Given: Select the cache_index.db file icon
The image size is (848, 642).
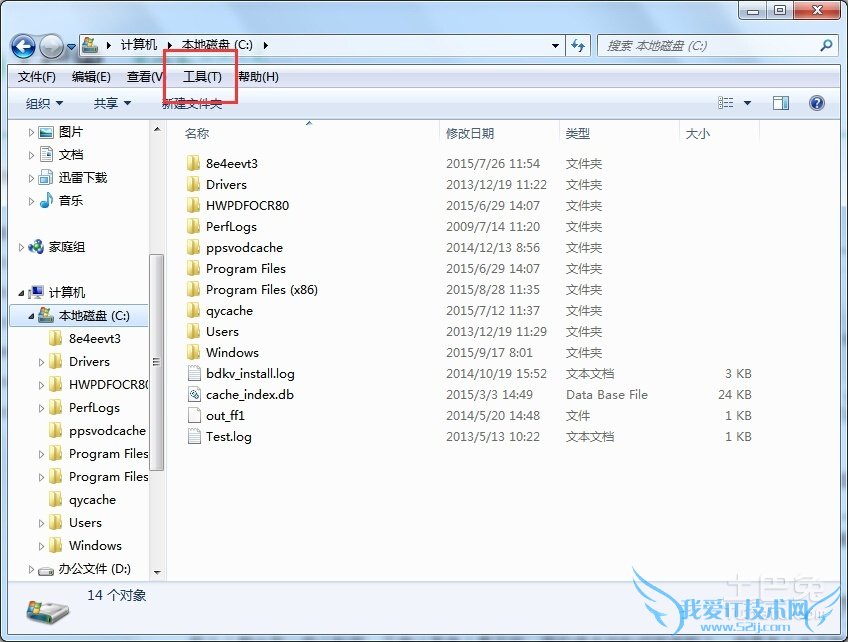Looking at the screenshot, I should [x=194, y=395].
